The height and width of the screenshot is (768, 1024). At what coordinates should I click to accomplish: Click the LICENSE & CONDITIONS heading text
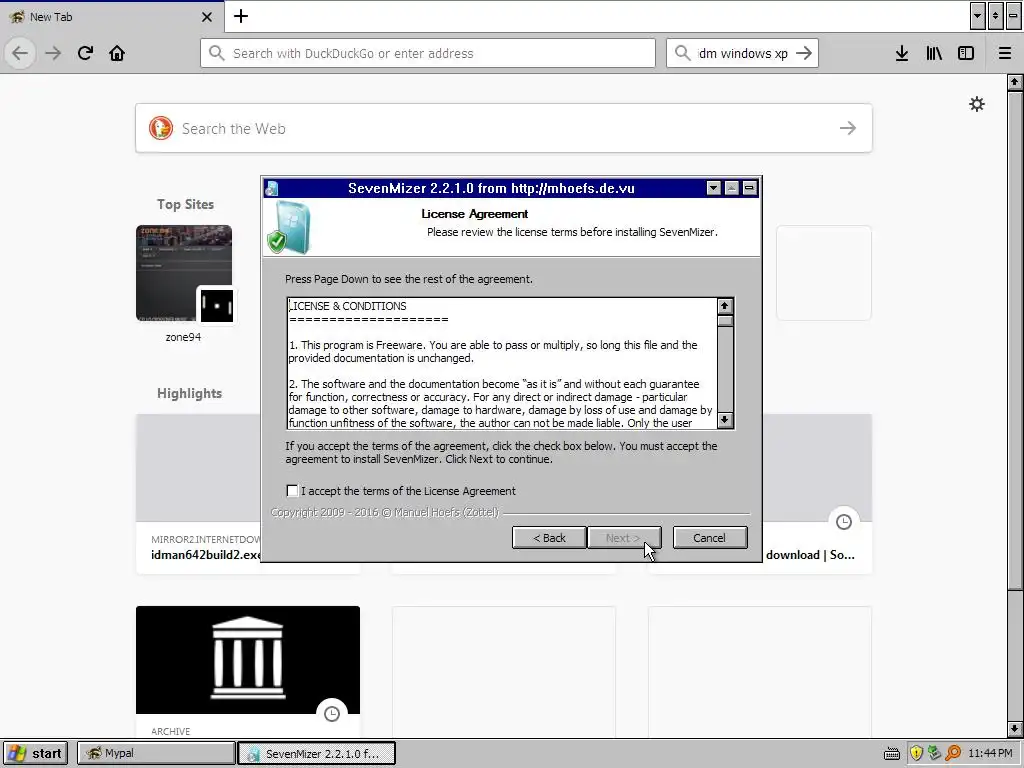[347, 306]
